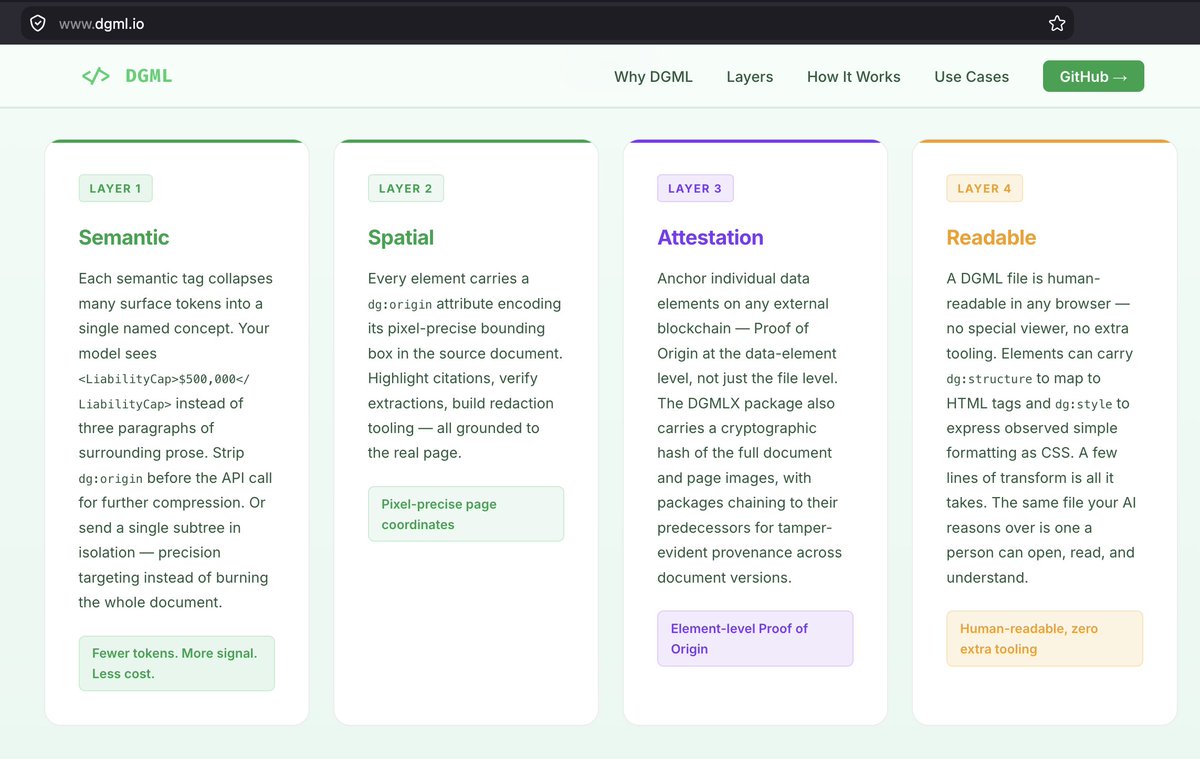Image resolution: width=1200 pixels, height=759 pixels.
Task: Click 'Element-level Proof of Origin' callout
Action: pyautogui.click(x=755, y=638)
